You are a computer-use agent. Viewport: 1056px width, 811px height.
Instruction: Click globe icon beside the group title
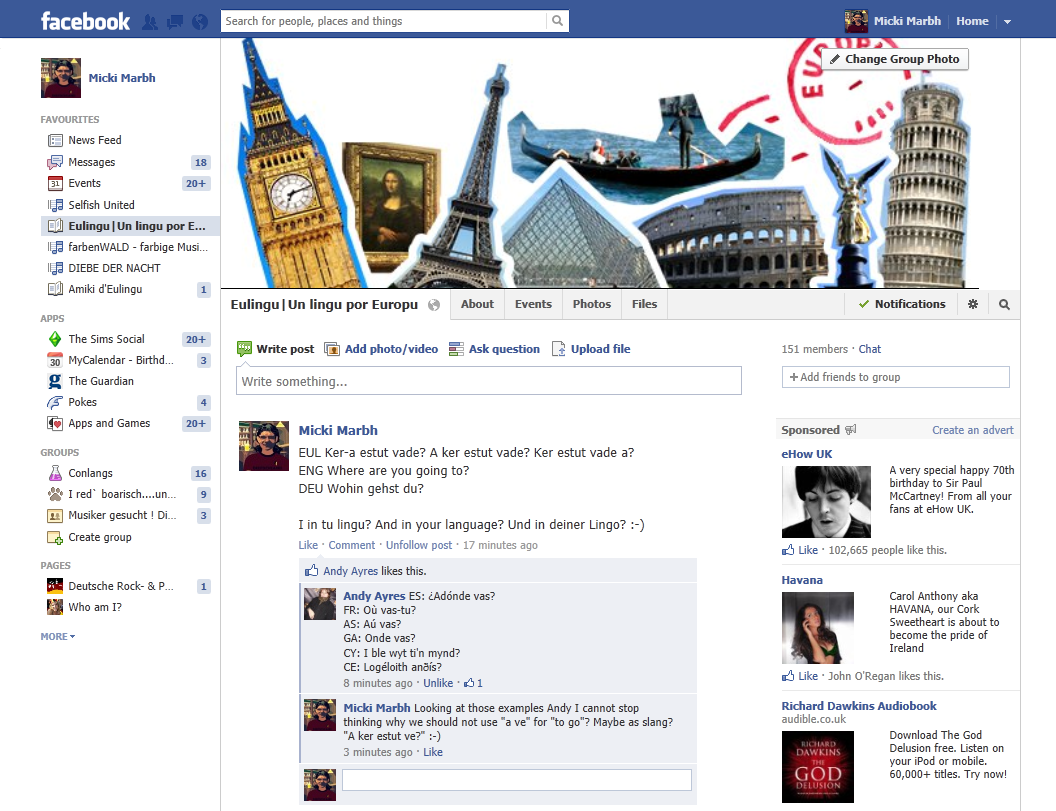434,305
